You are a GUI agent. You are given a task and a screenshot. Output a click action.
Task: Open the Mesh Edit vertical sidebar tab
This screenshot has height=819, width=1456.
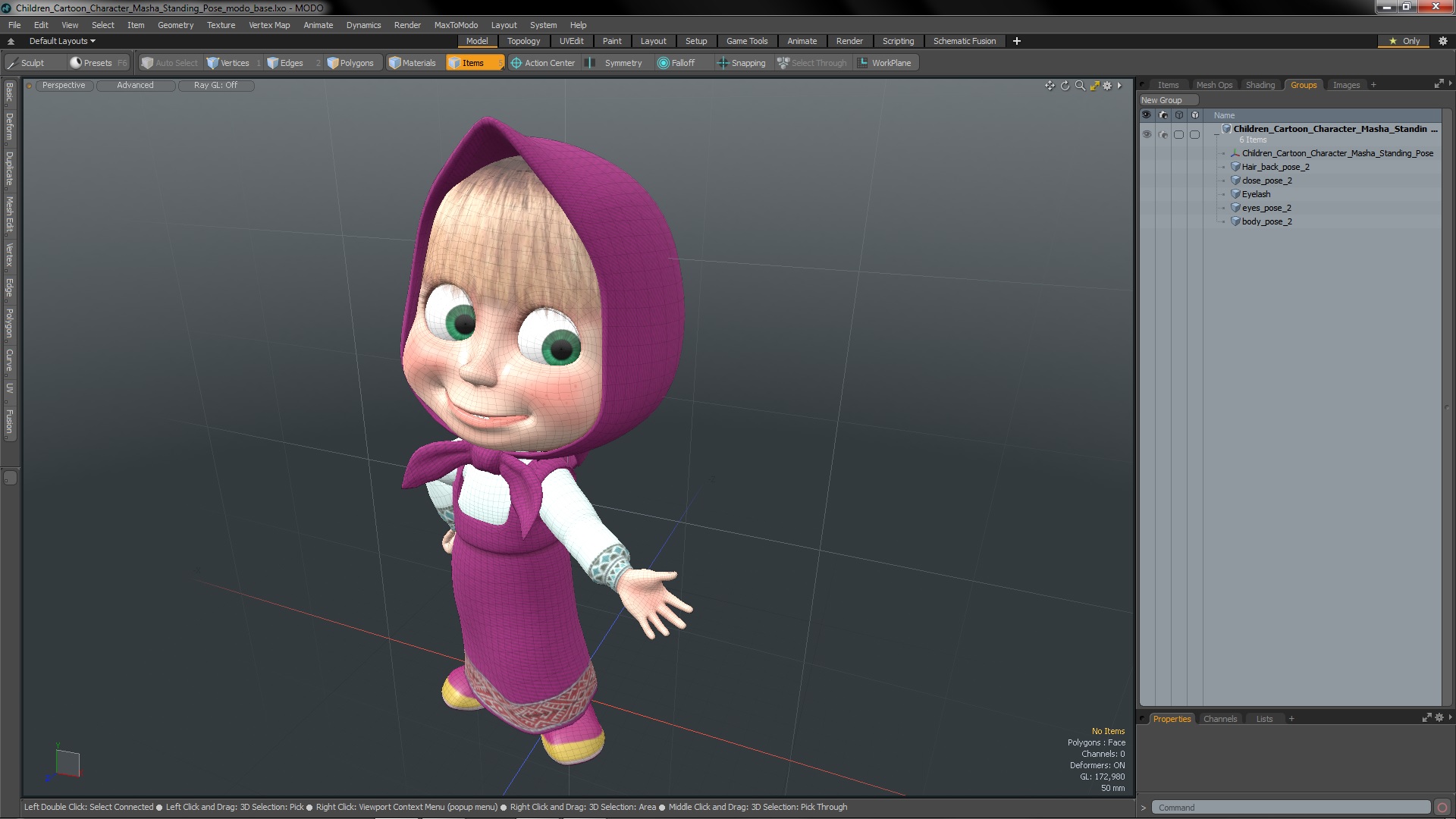[9, 215]
